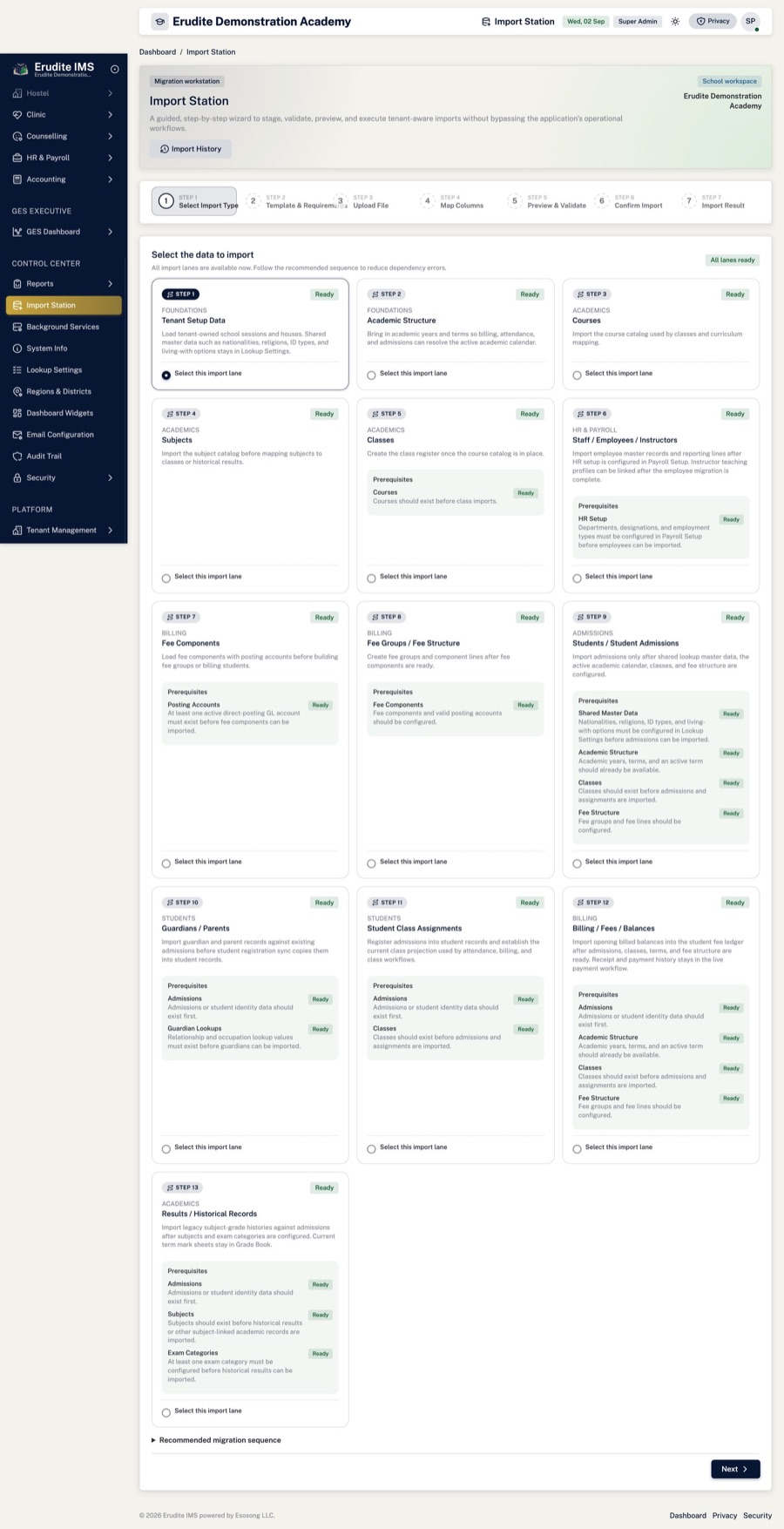Image resolution: width=784 pixels, height=1529 pixels.
Task: Click the Tenant Management icon
Action: [x=17, y=531]
